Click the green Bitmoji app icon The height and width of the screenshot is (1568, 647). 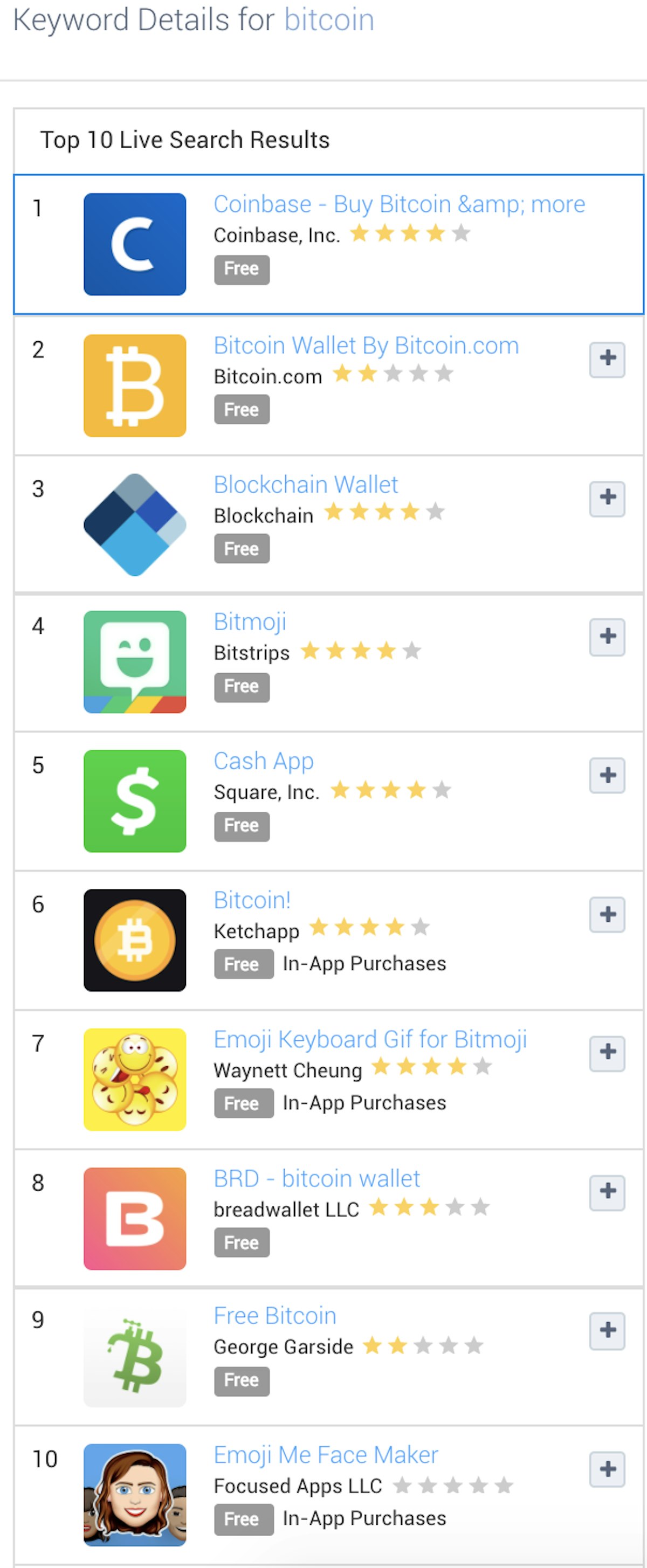click(134, 662)
